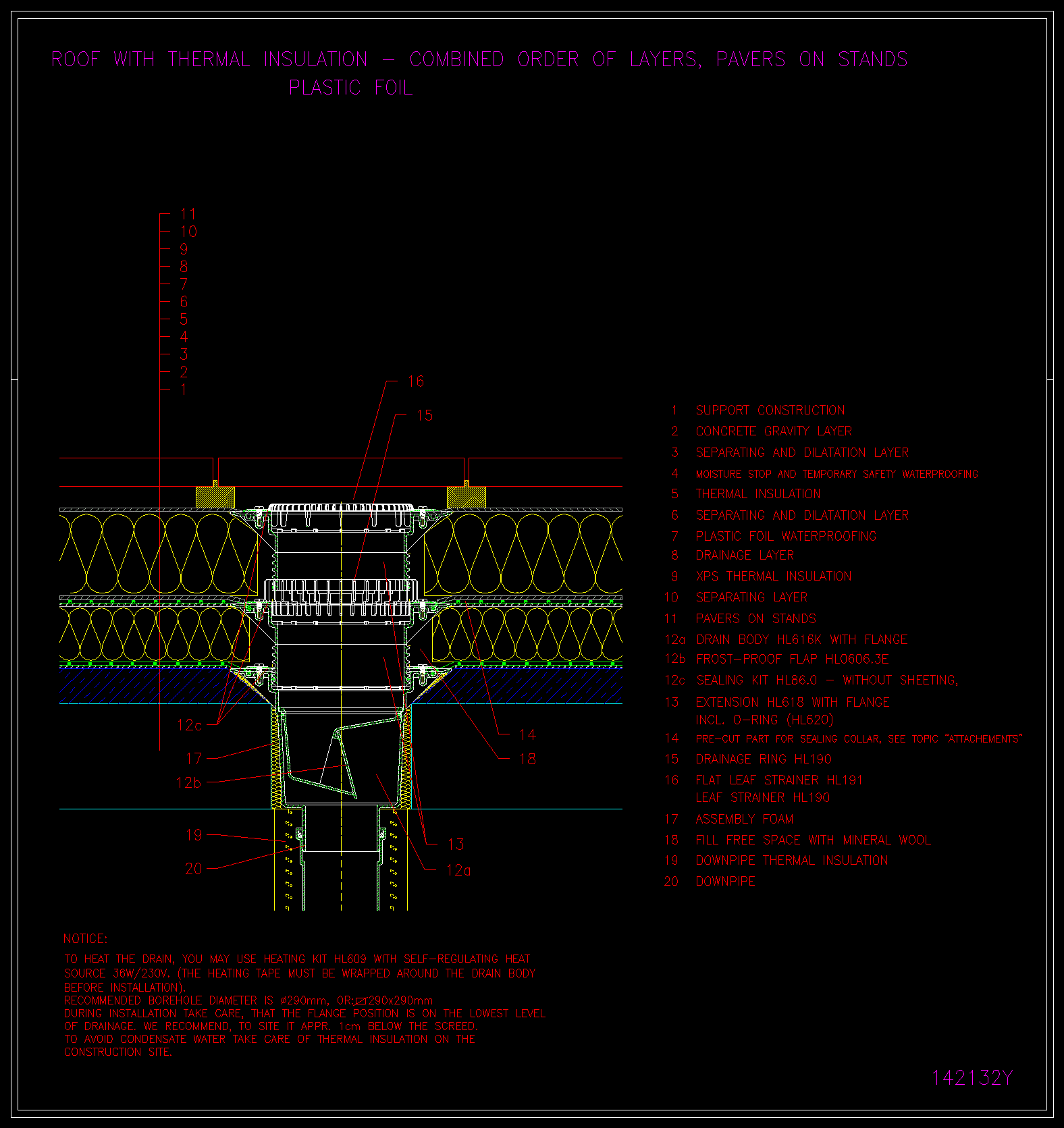Click legend text 'MOISTURE STOP AND TEMPORARY SAFETY WATERPROOFING'

point(836,474)
